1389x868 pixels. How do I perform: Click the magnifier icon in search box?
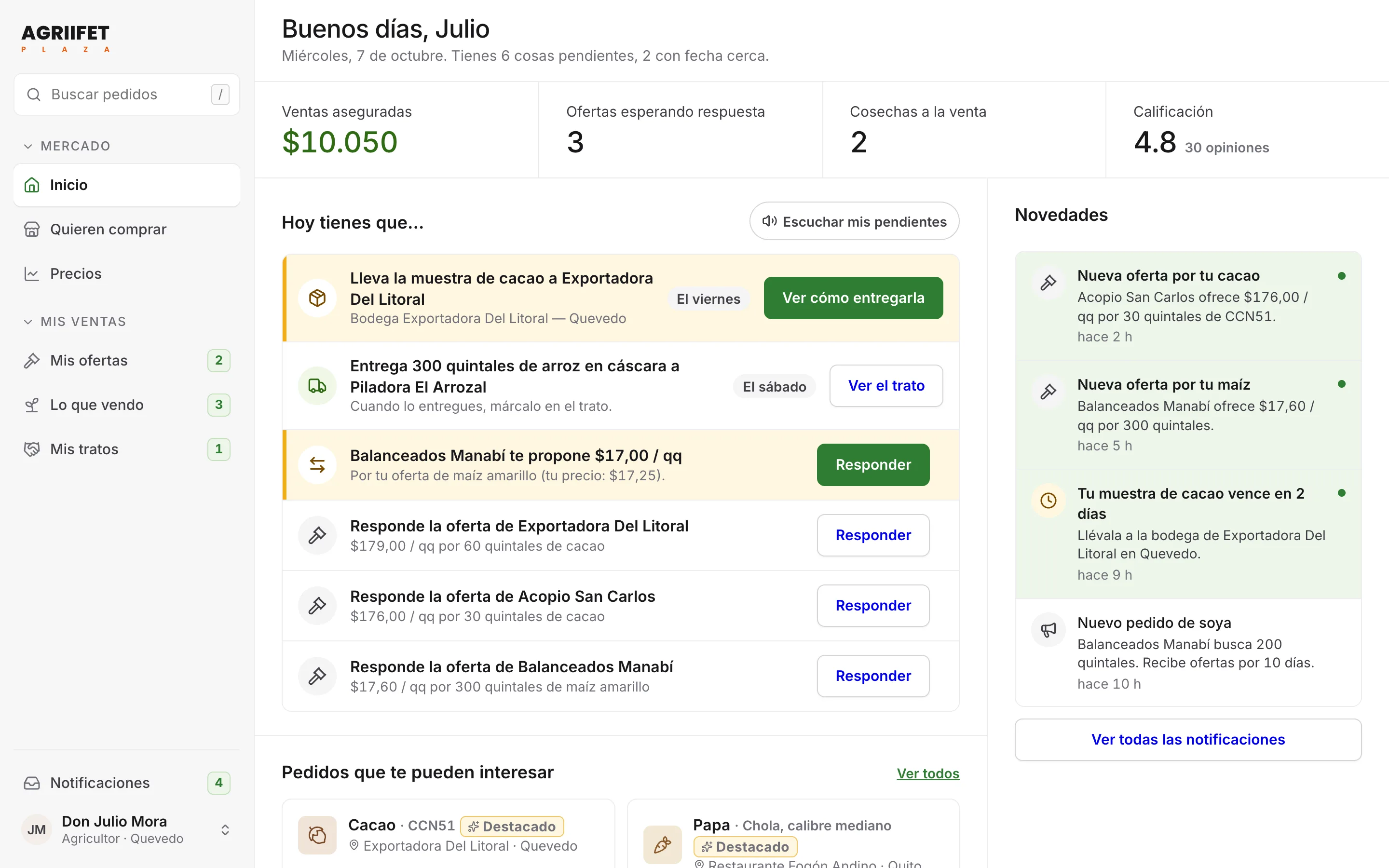click(x=34, y=94)
